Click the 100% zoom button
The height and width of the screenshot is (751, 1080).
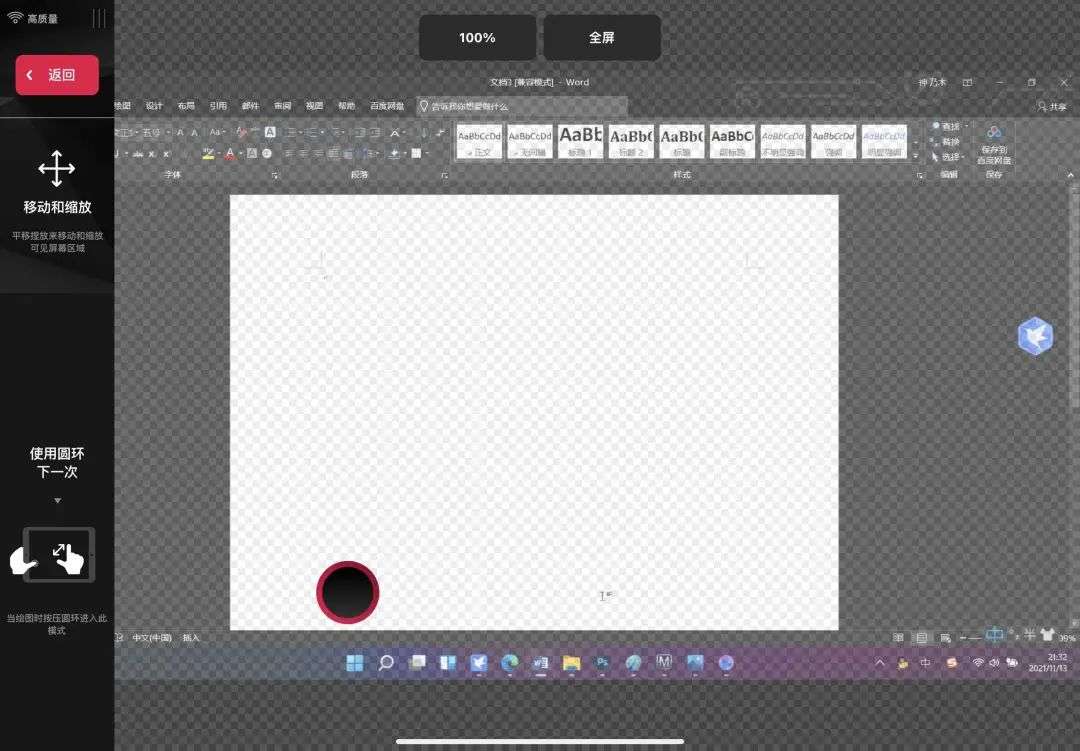(x=477, y=38)
